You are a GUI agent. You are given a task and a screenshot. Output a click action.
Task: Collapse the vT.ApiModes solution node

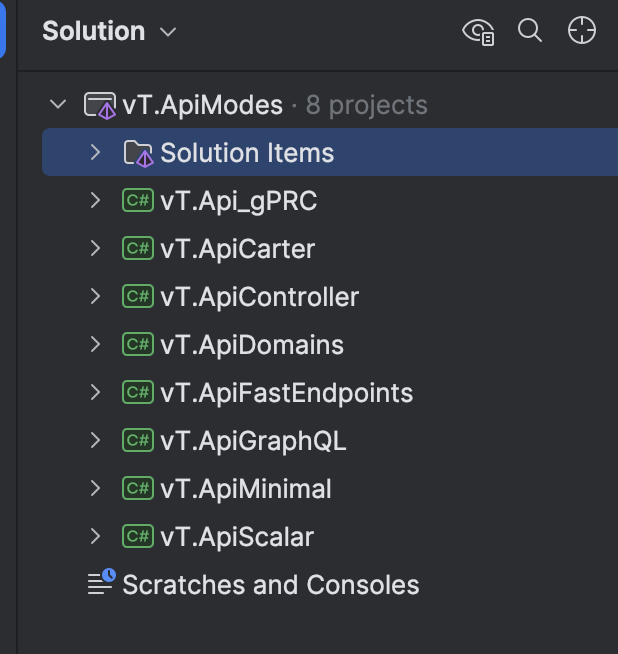click(58, 104)
